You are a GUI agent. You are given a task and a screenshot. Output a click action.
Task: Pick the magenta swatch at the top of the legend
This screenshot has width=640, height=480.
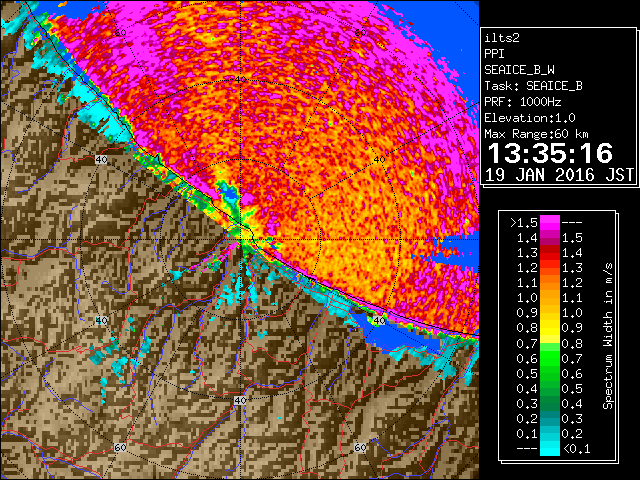click(x=550, y=222)
